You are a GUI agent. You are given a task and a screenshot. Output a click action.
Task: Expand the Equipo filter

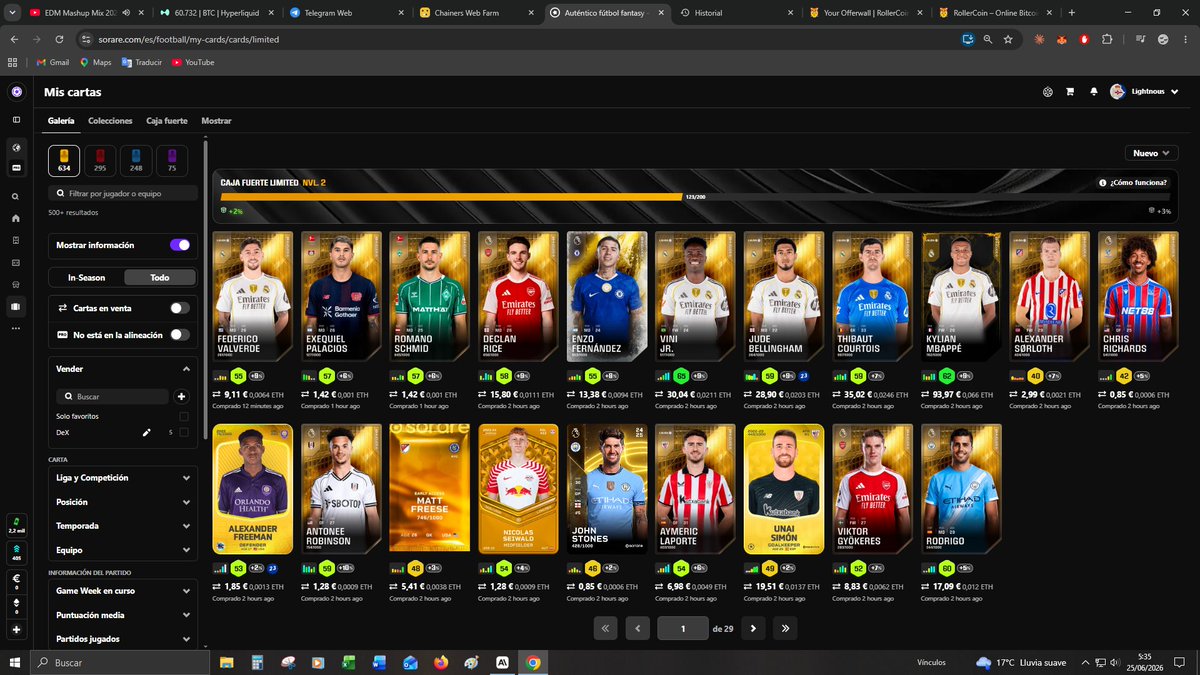coord(122,550)
